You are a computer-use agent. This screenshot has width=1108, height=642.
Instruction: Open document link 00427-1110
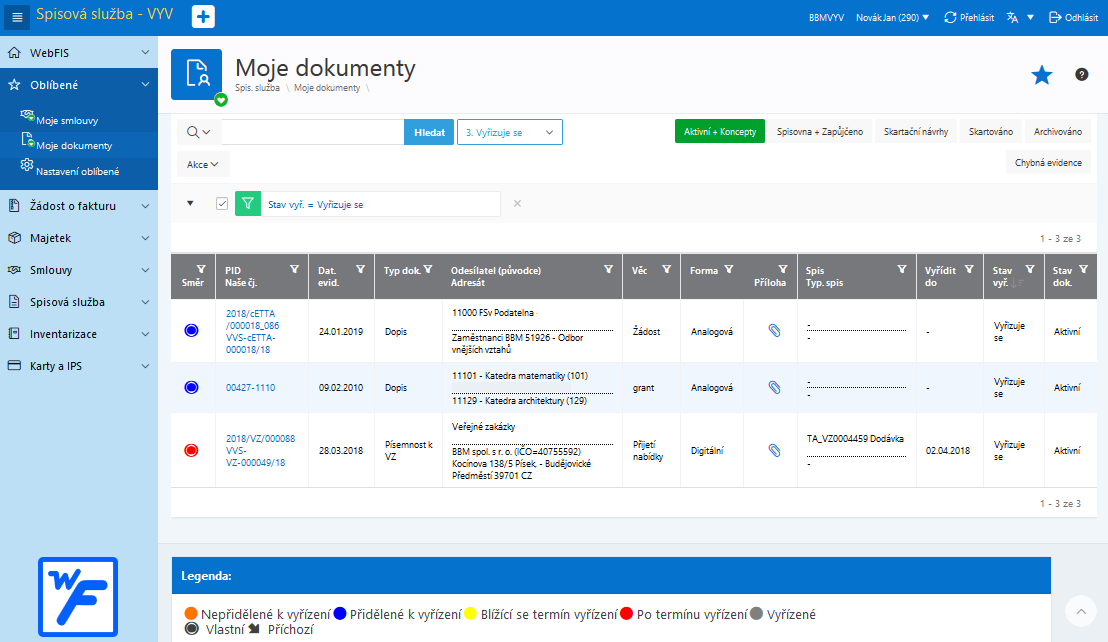250,388
